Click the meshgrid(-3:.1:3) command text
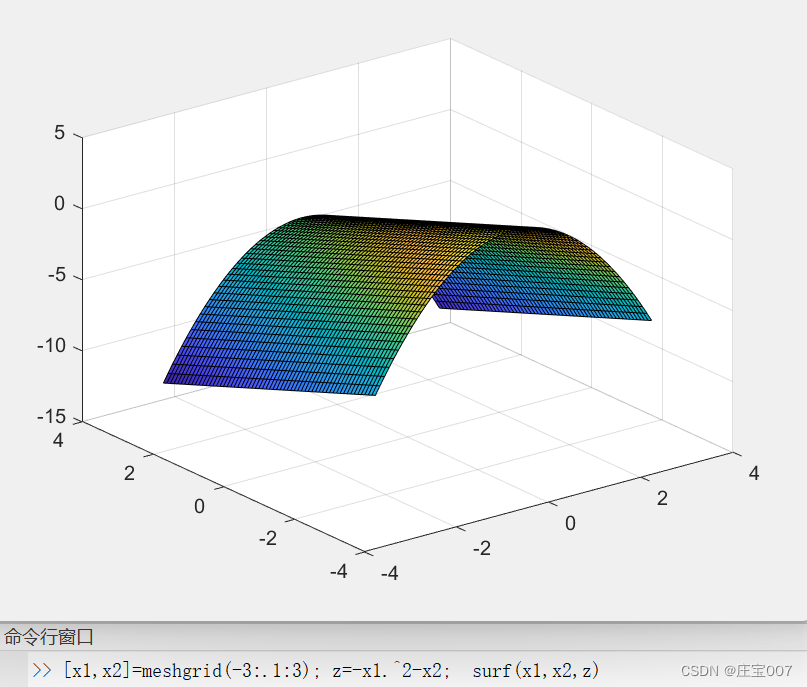Image resolution: width=807 pixels, height=687 pixels. click(x=230, y=670)
